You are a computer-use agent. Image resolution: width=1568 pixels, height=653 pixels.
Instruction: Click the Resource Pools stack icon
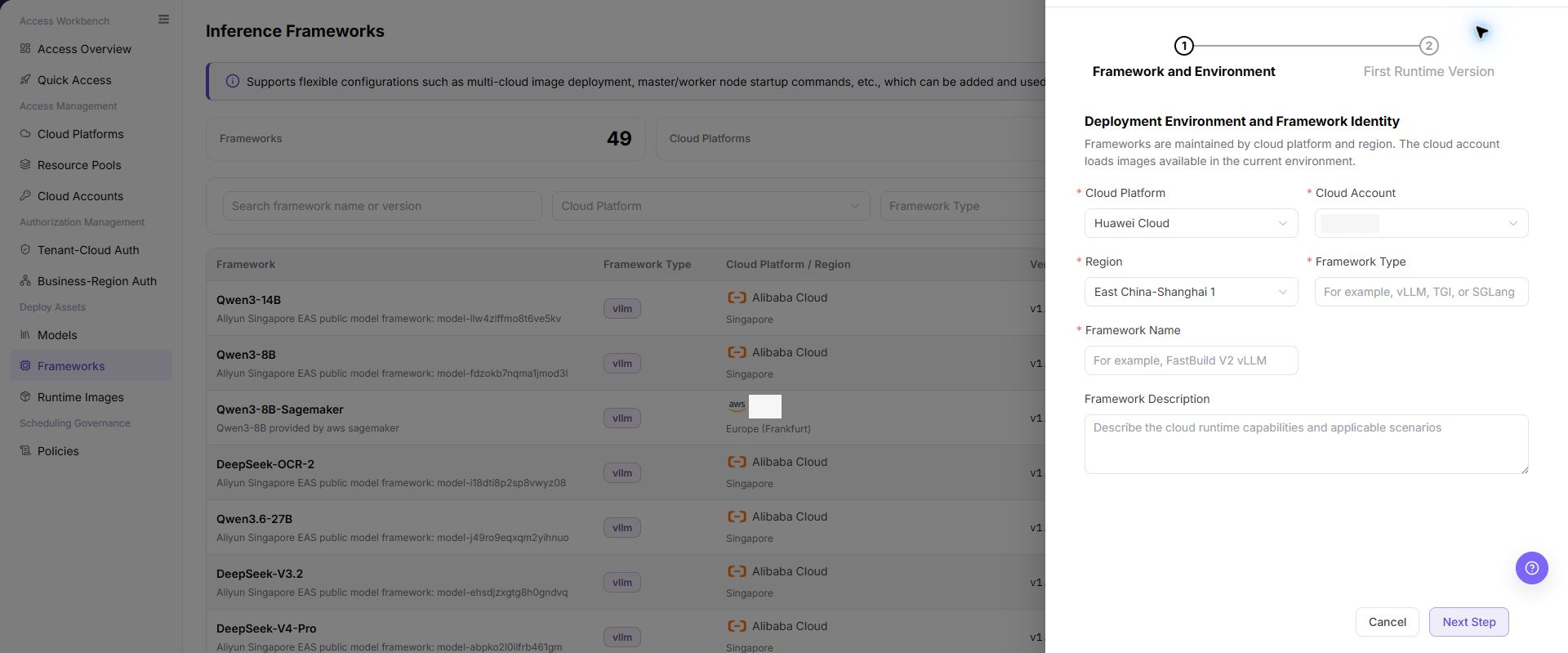click(x=25, y=165)
